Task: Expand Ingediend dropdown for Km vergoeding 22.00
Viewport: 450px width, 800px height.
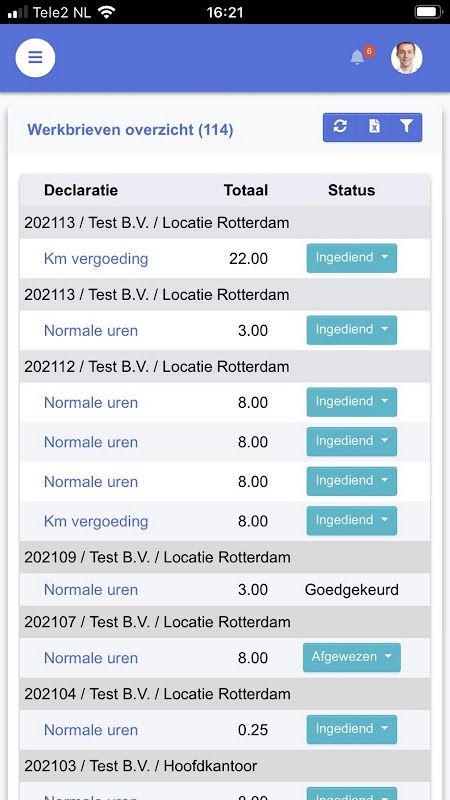Action: pyautogui.click(x=352, y=258)
